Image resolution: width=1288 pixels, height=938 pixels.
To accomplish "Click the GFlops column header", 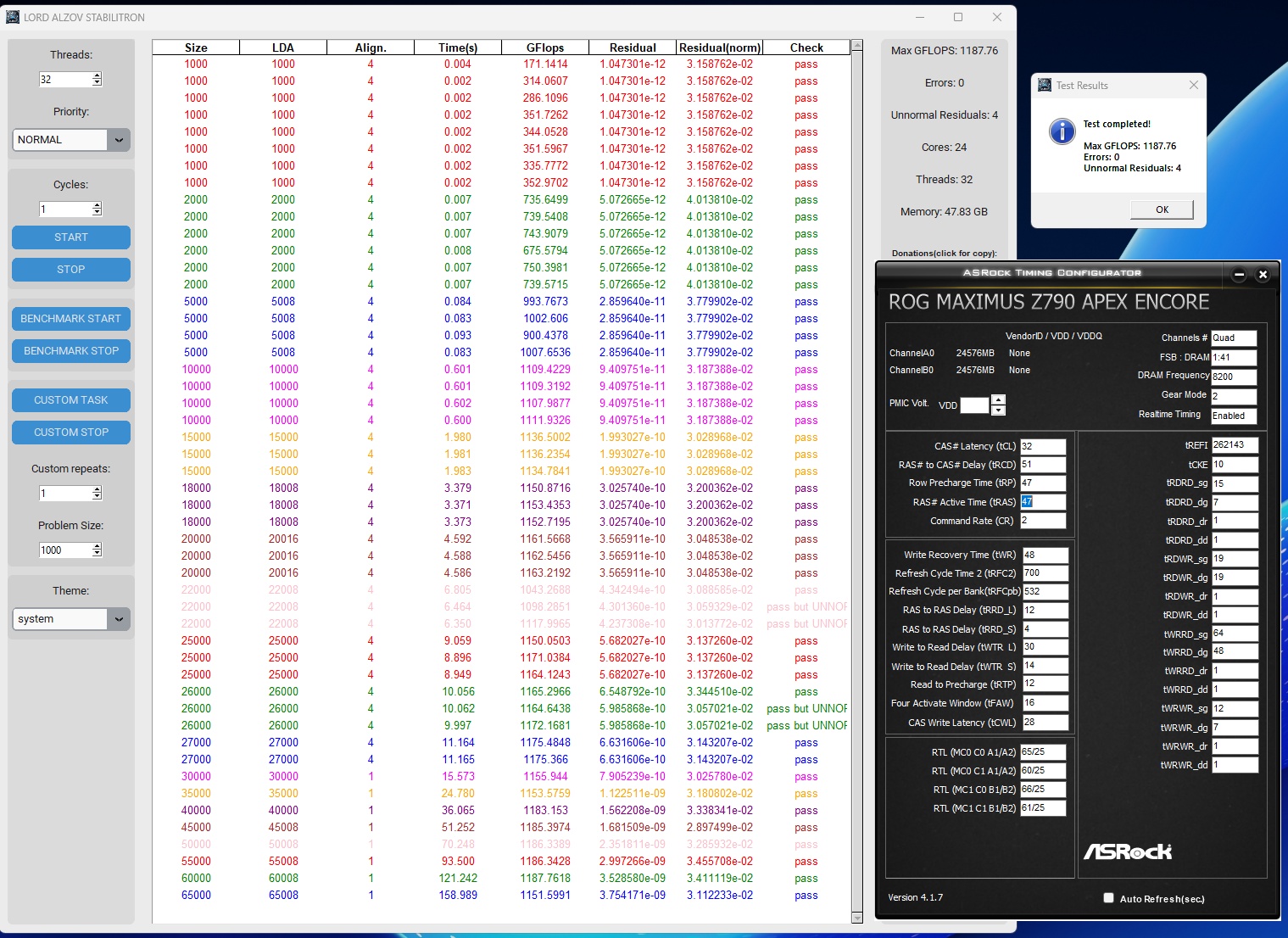I will coord(545,47).
